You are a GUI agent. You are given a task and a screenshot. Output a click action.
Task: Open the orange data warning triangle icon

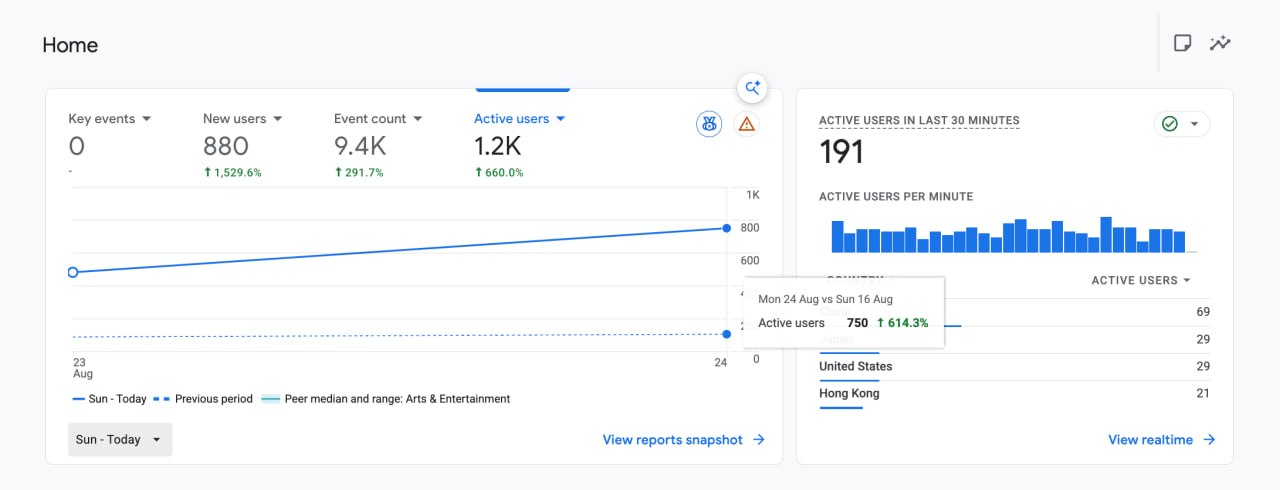746,124
